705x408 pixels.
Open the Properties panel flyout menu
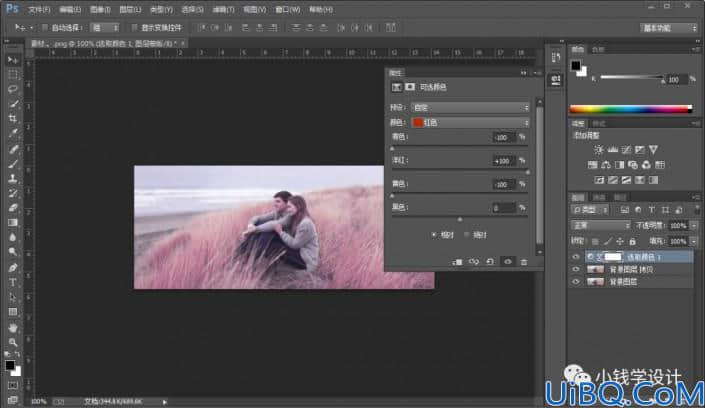(x=537, y=73)
